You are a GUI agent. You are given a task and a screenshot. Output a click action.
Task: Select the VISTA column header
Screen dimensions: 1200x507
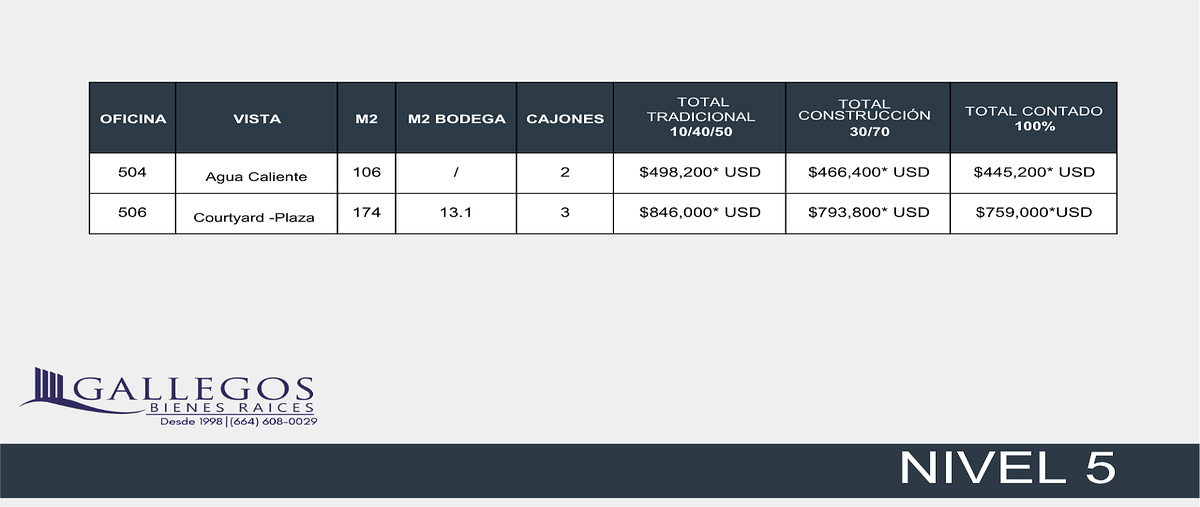click(x=257, y=118)
